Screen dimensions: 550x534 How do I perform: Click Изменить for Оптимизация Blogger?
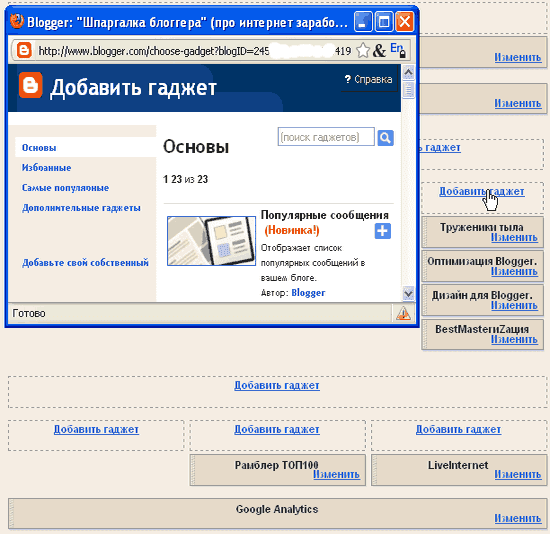(514, 271)
